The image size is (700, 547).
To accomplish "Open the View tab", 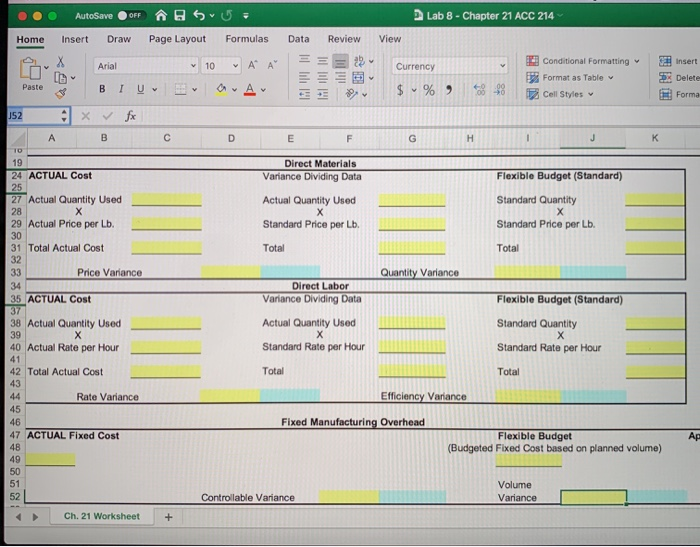I will point(390,39).
